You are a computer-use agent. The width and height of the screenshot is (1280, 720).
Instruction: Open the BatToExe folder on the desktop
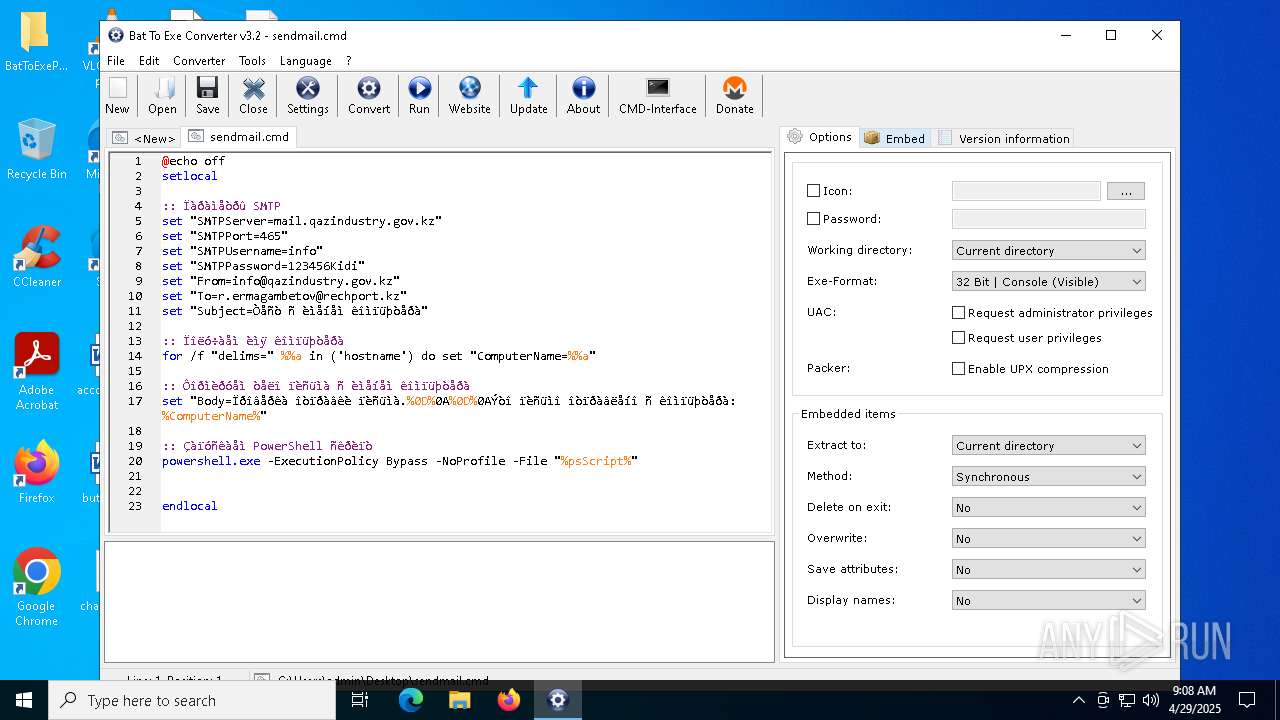[x=37, y=42]
